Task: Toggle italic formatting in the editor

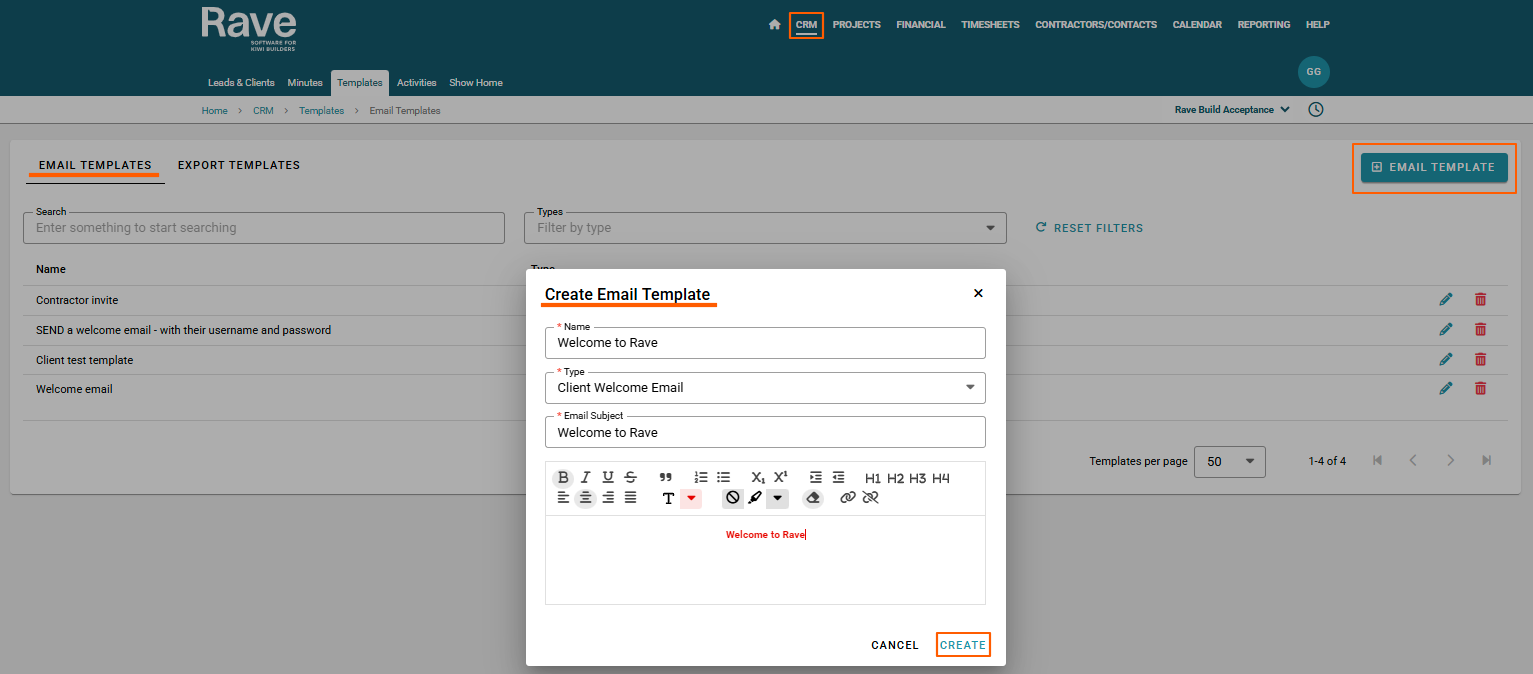Action: (586, 478)
